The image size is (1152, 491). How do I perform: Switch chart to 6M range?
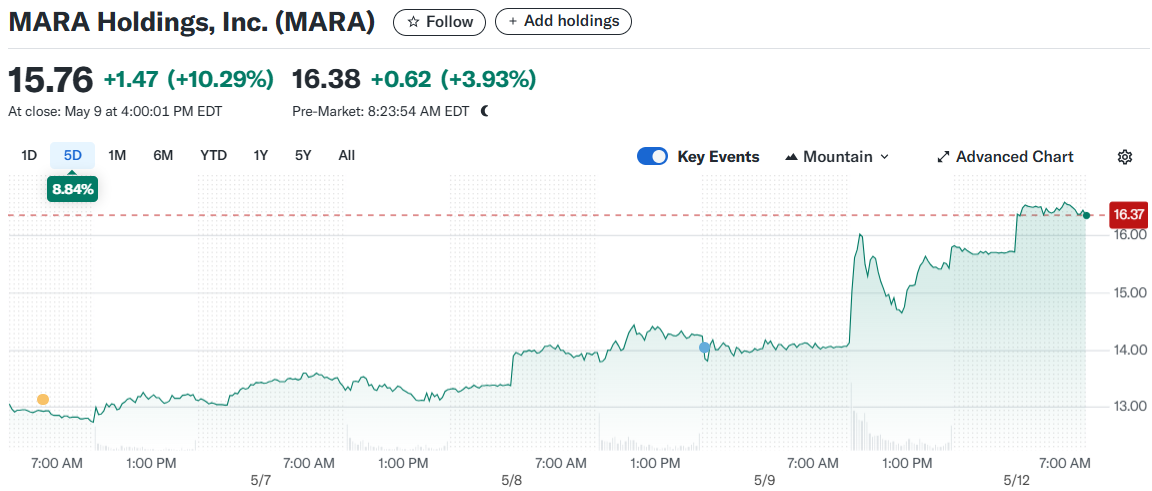coord(163,156)
